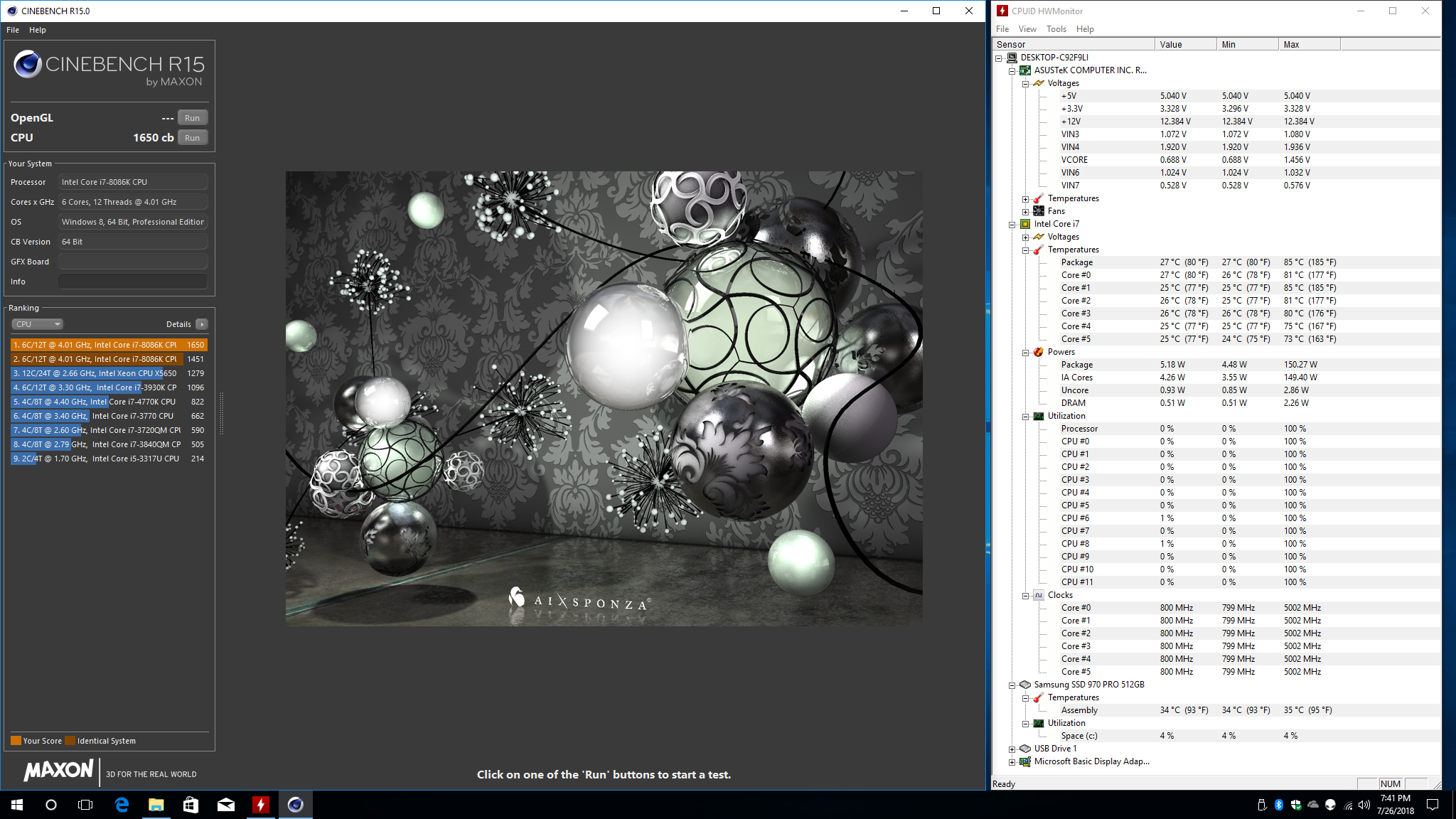
Task: Open HWMonitor View menu
Action: coord(1027,29)
